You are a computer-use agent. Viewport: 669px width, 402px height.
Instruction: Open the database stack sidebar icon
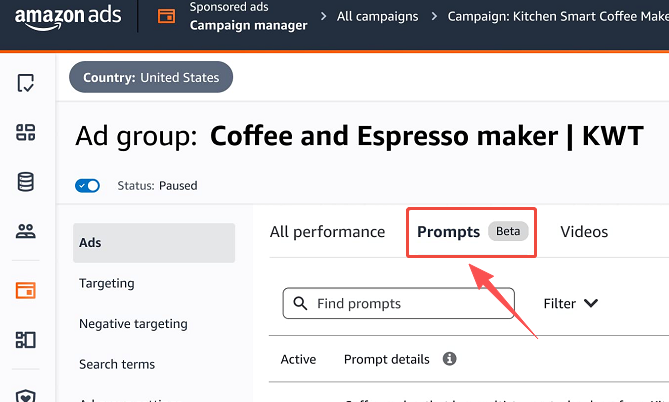[26, 182]
